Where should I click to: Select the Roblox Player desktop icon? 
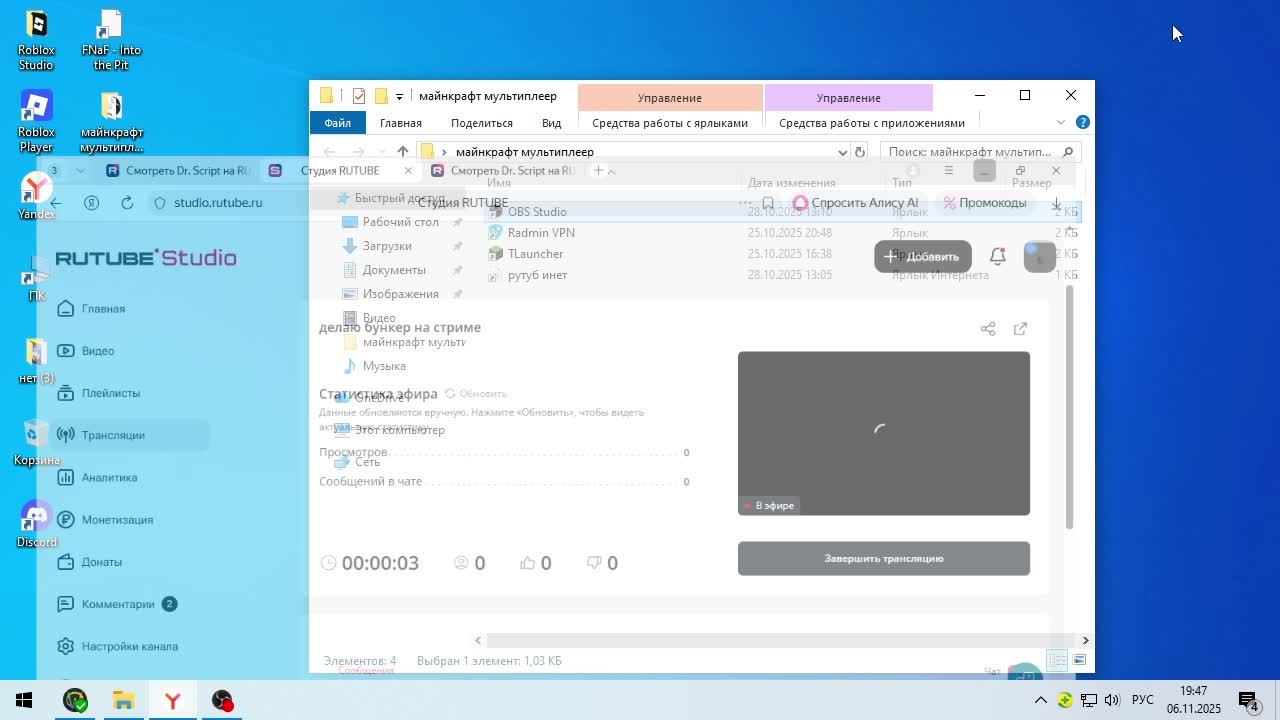(36, 121)
